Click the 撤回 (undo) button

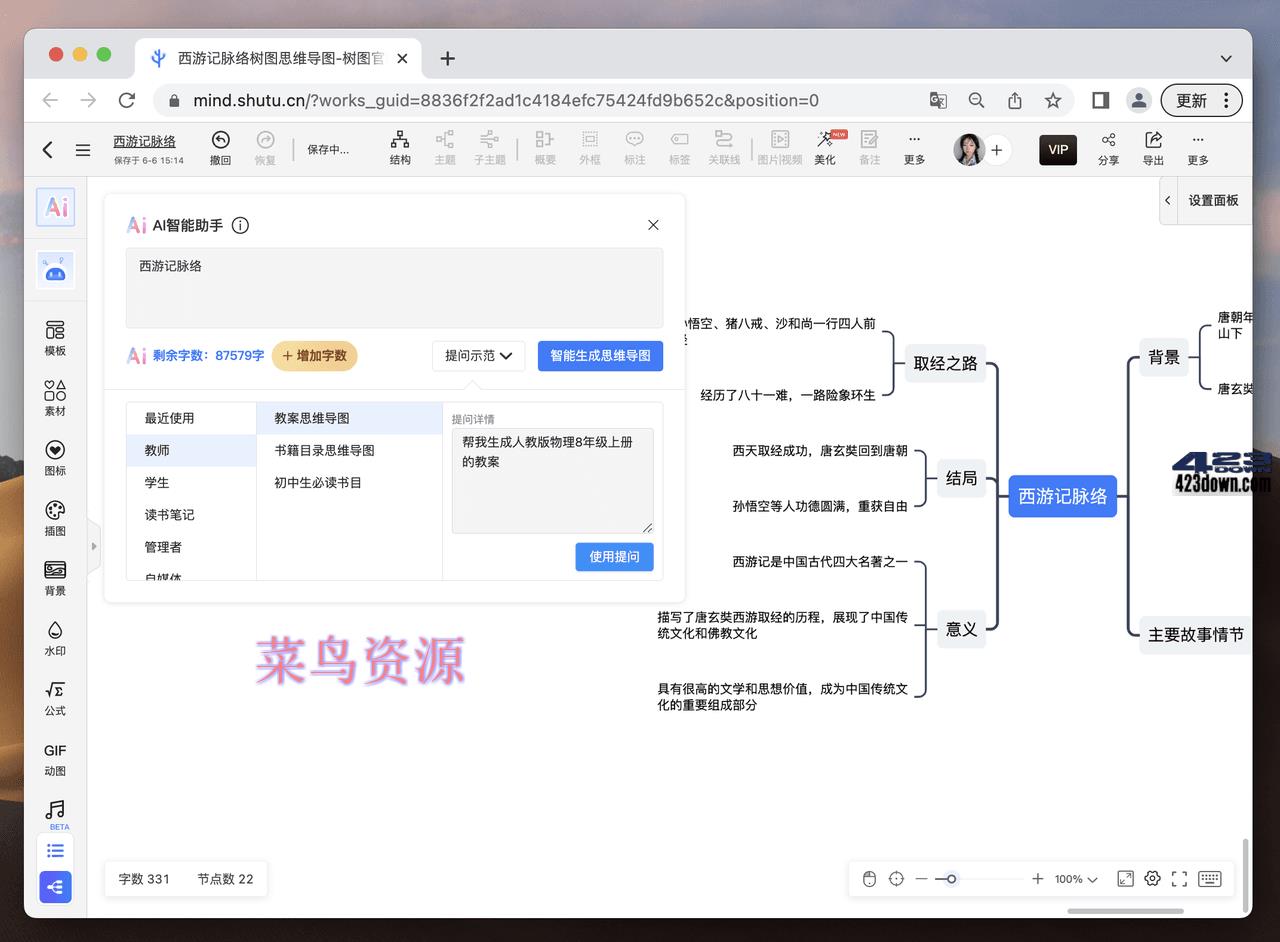220,148
